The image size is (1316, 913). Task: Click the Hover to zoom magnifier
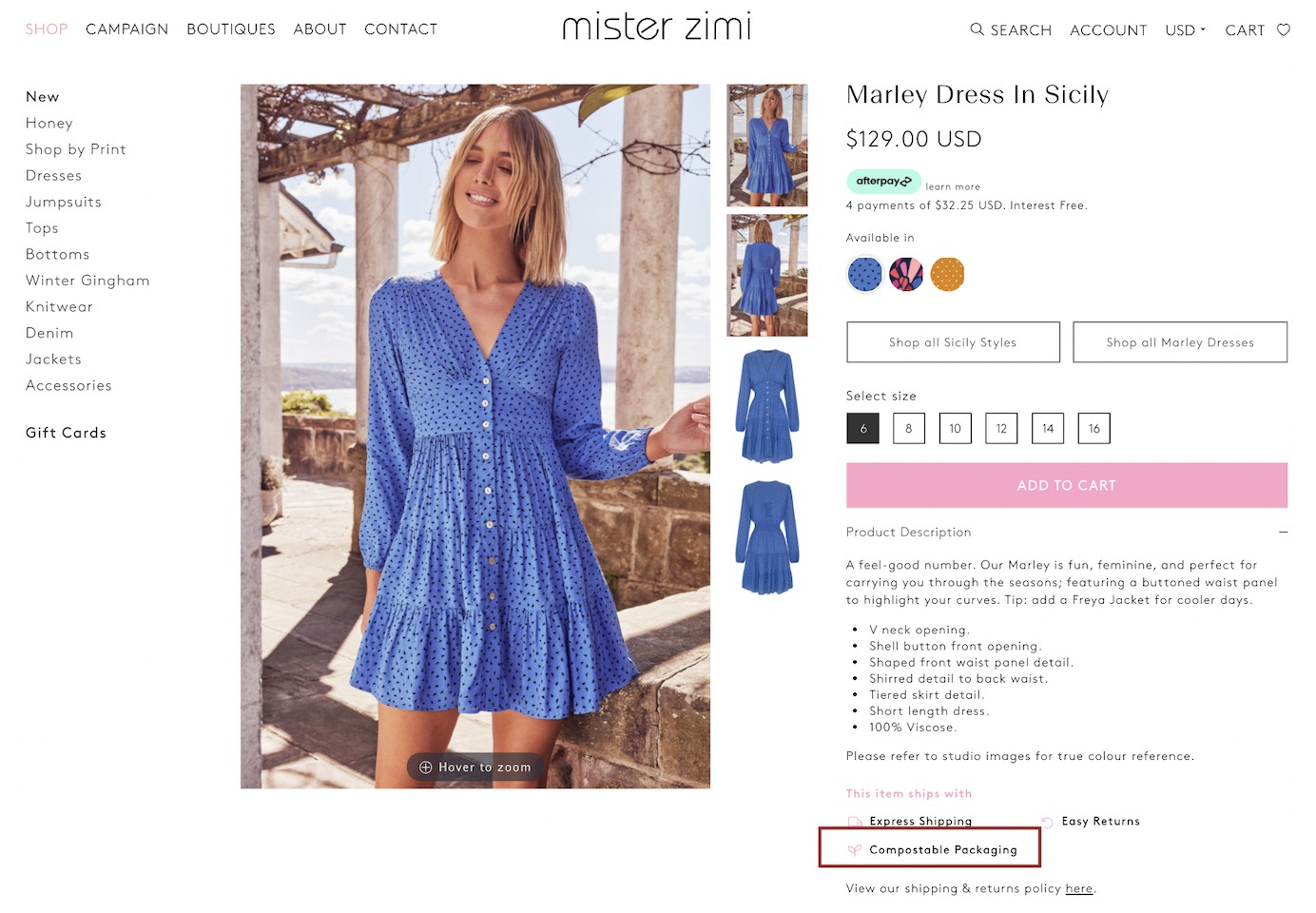tap(426, 767)
